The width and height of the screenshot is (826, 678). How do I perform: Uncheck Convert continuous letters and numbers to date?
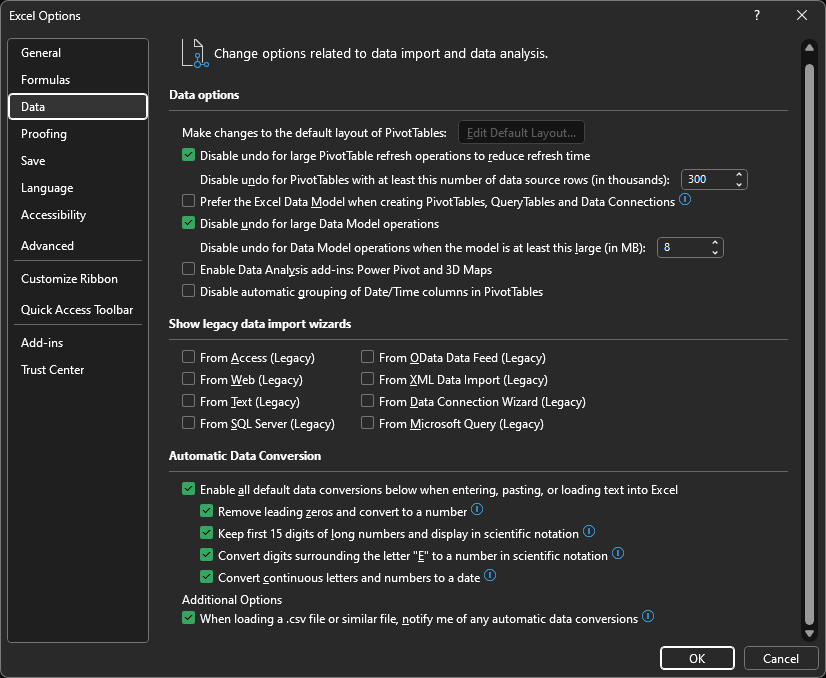[x=206, y=577]
